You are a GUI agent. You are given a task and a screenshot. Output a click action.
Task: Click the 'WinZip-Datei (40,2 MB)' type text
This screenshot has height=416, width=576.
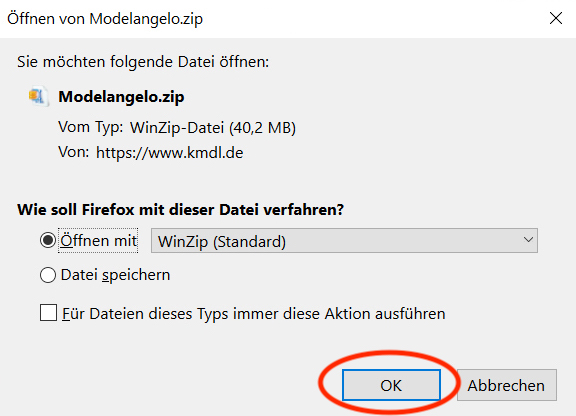[213, 128]
